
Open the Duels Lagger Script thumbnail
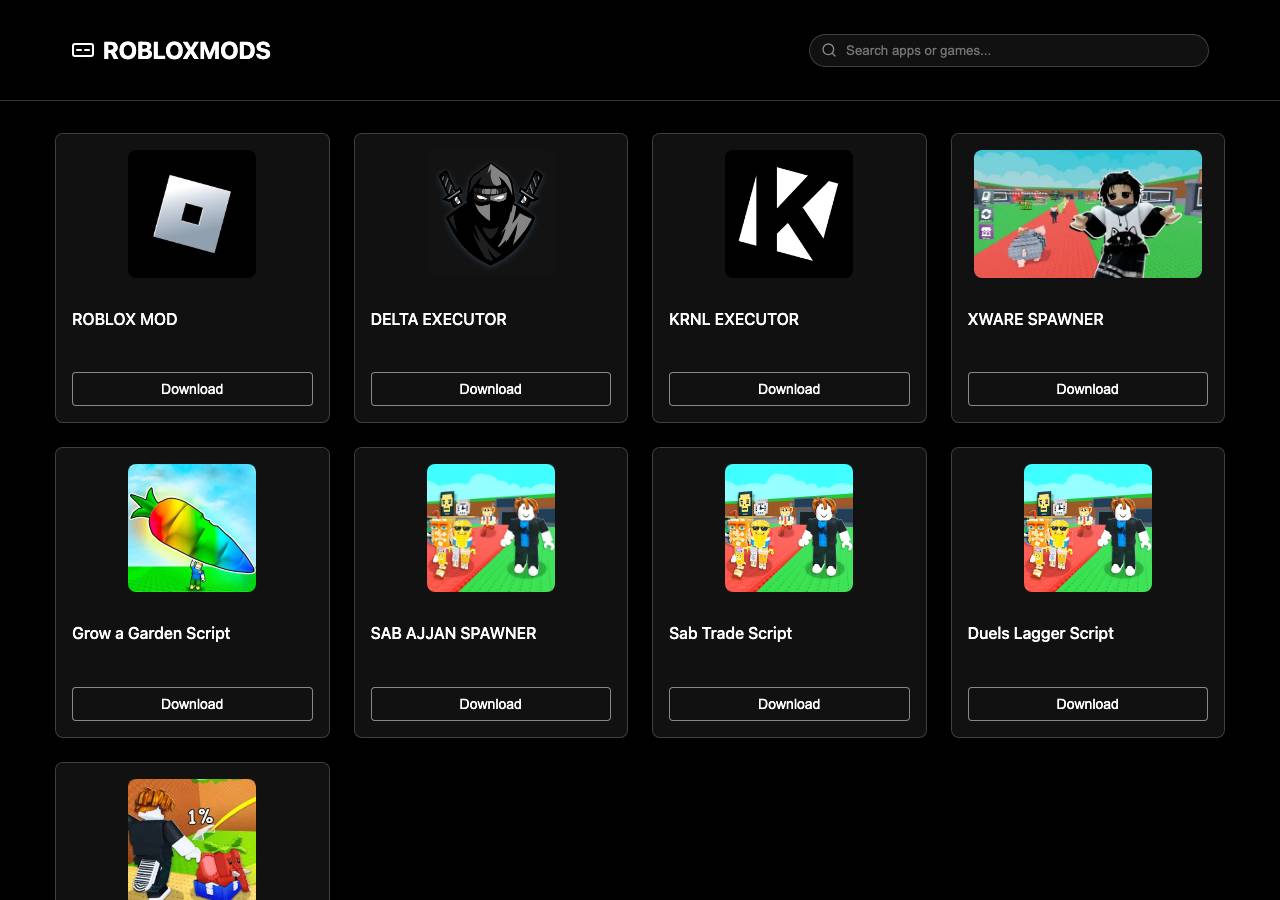click(1087, 528)
